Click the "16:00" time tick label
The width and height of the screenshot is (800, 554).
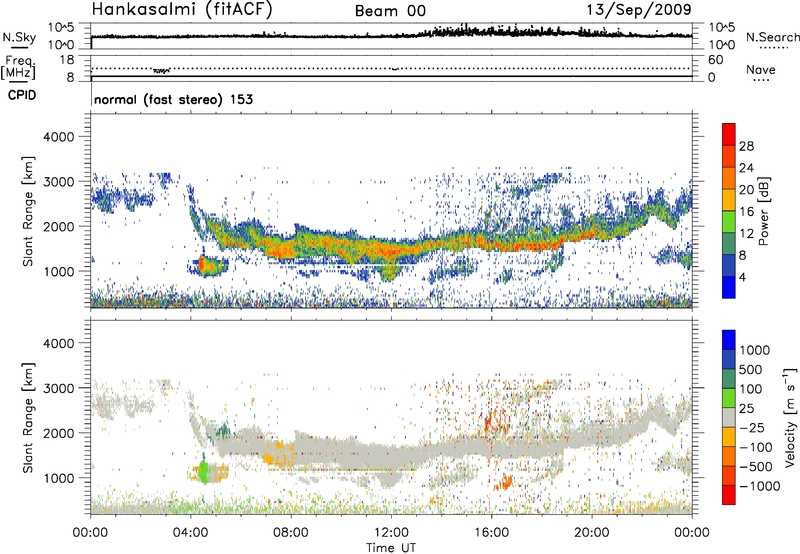pos(491,533)
